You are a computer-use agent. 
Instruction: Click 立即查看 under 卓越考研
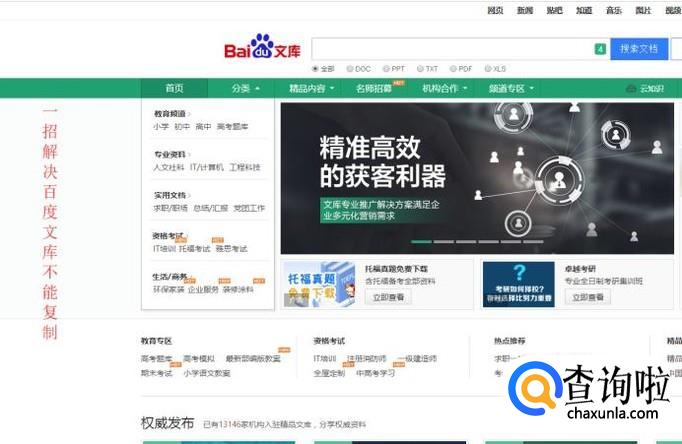[x=588, y=297]
